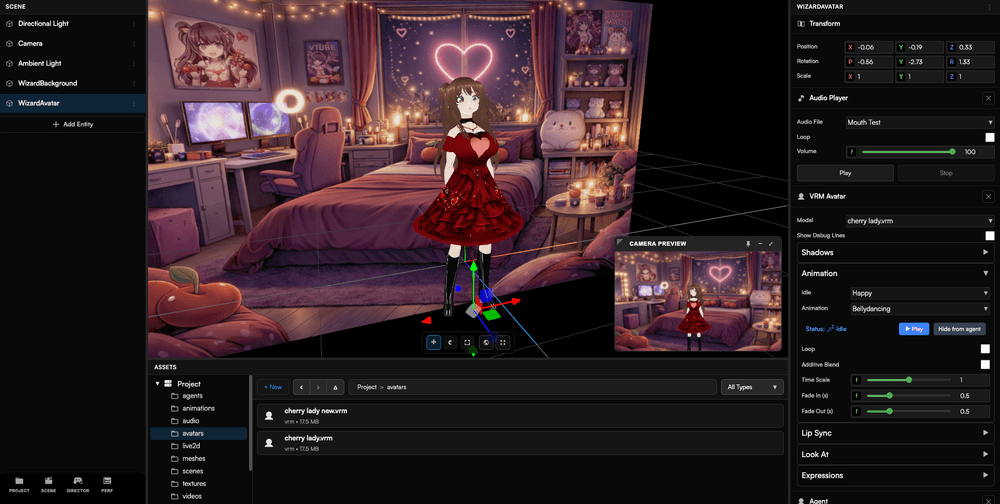Screen dimensions: 1000x504
Task: Enable Loop in the Animation section
Action: pyautogui.click(x=985, y=349)
